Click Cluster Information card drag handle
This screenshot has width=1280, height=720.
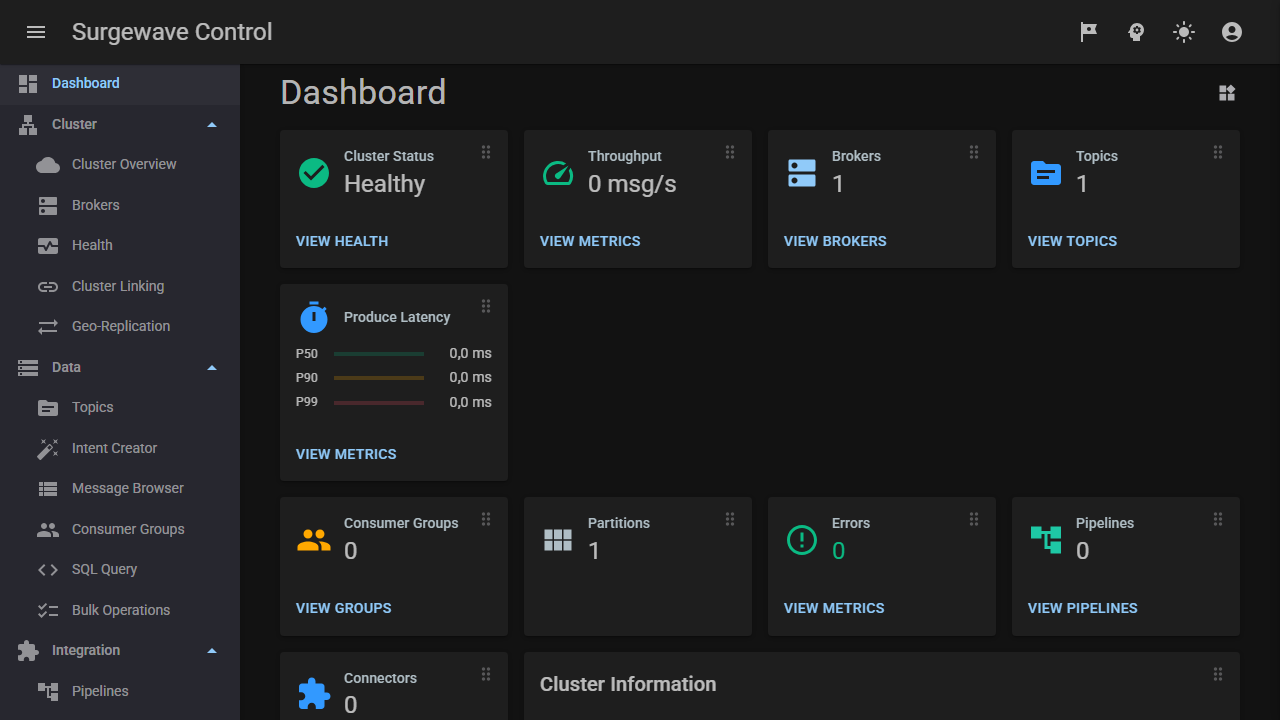[x=1218, y=674]
